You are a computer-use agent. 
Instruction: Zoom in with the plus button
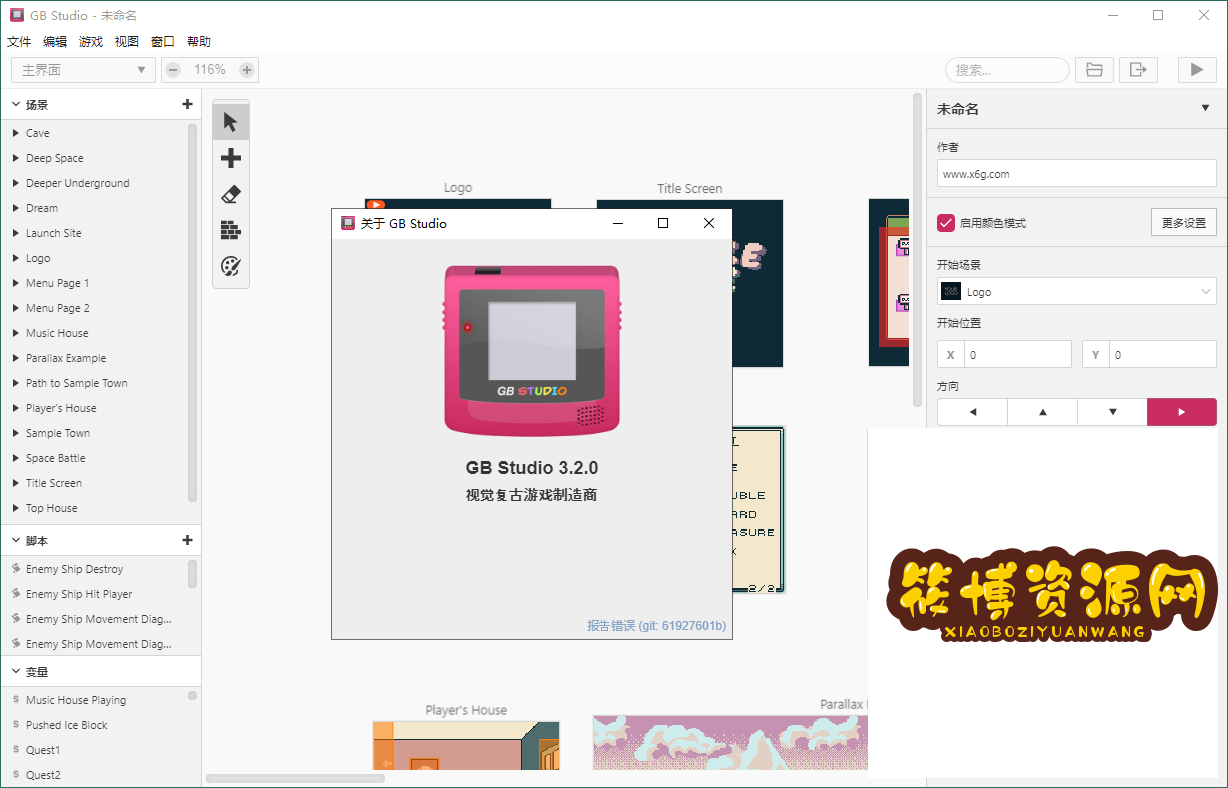[x=247, y=70]
